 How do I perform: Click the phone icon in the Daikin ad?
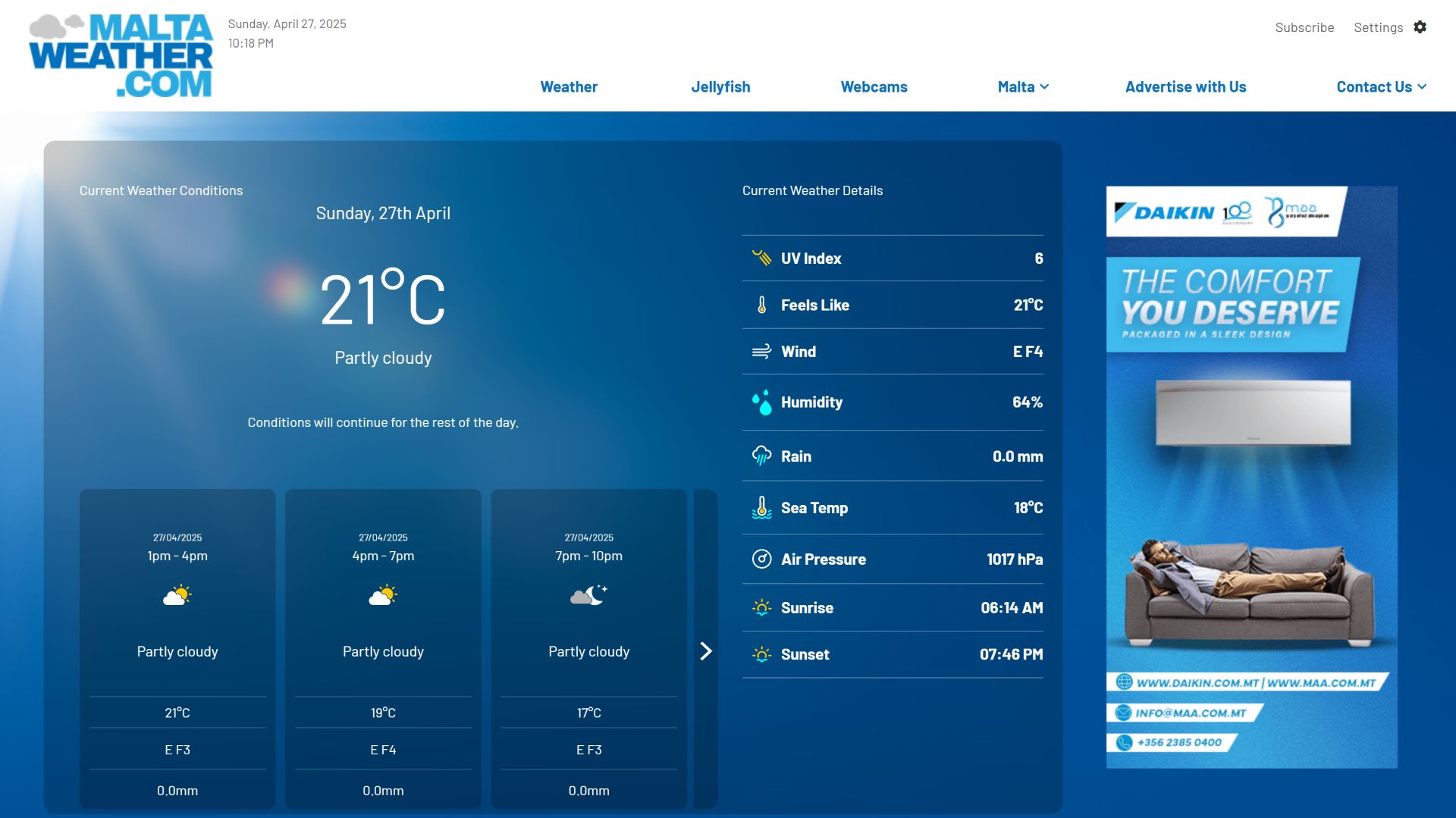(x=1124, y=743)
